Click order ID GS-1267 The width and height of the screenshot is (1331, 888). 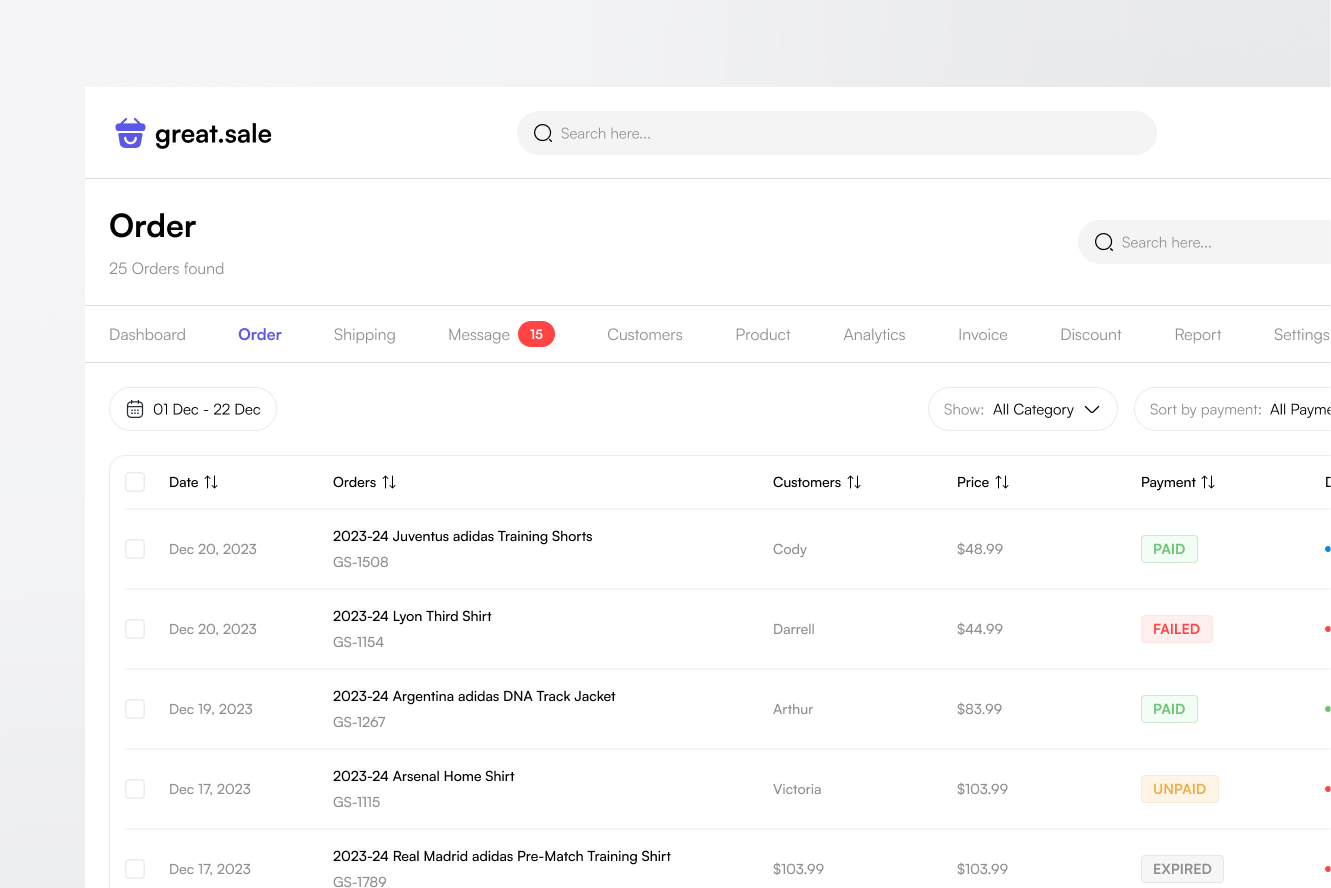point(359,722)
